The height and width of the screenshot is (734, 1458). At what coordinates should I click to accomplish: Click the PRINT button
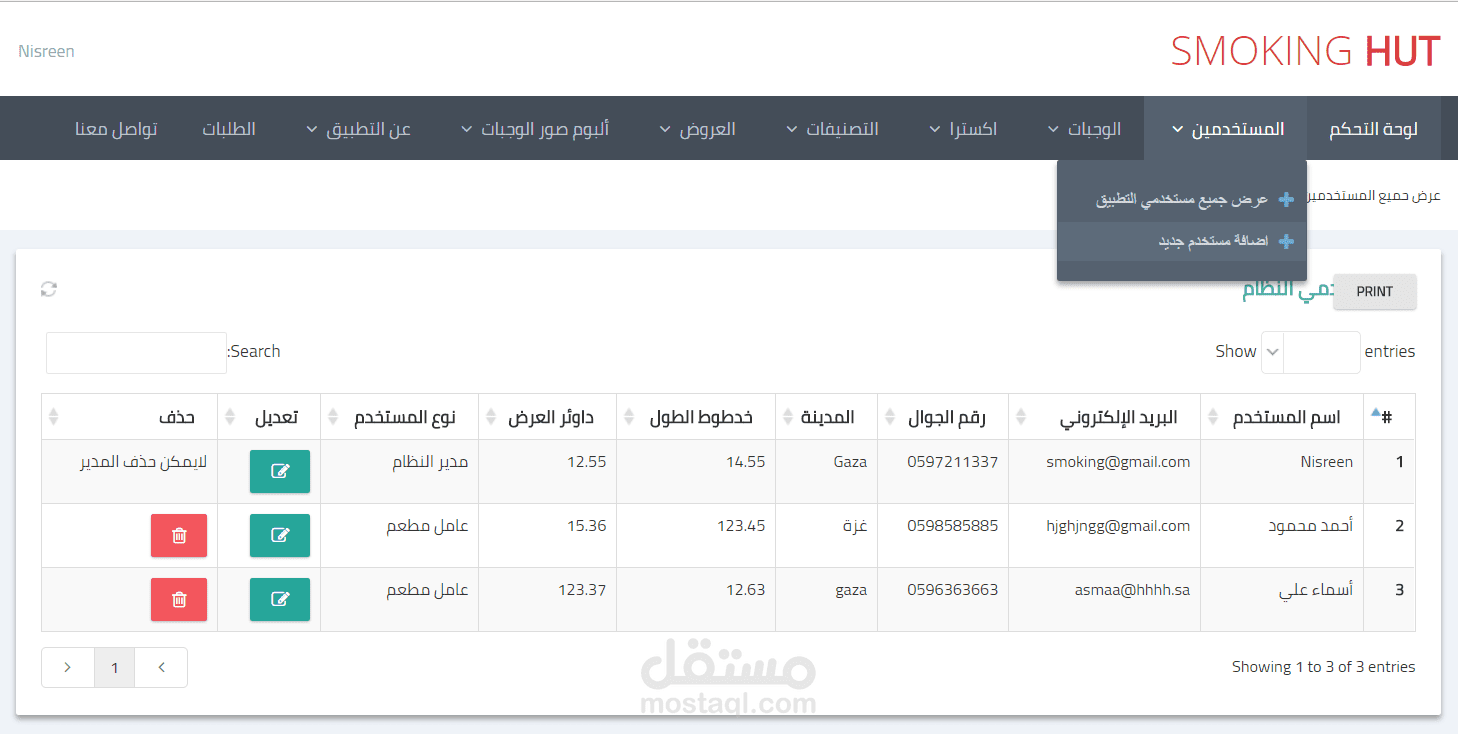(1375, 291)
